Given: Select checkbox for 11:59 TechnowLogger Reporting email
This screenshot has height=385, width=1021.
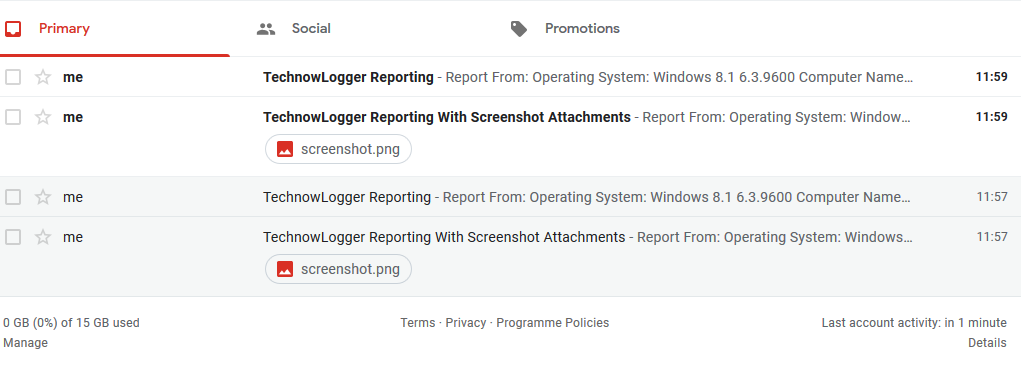Looking at the screenshot, I should (x=13, y=77).
